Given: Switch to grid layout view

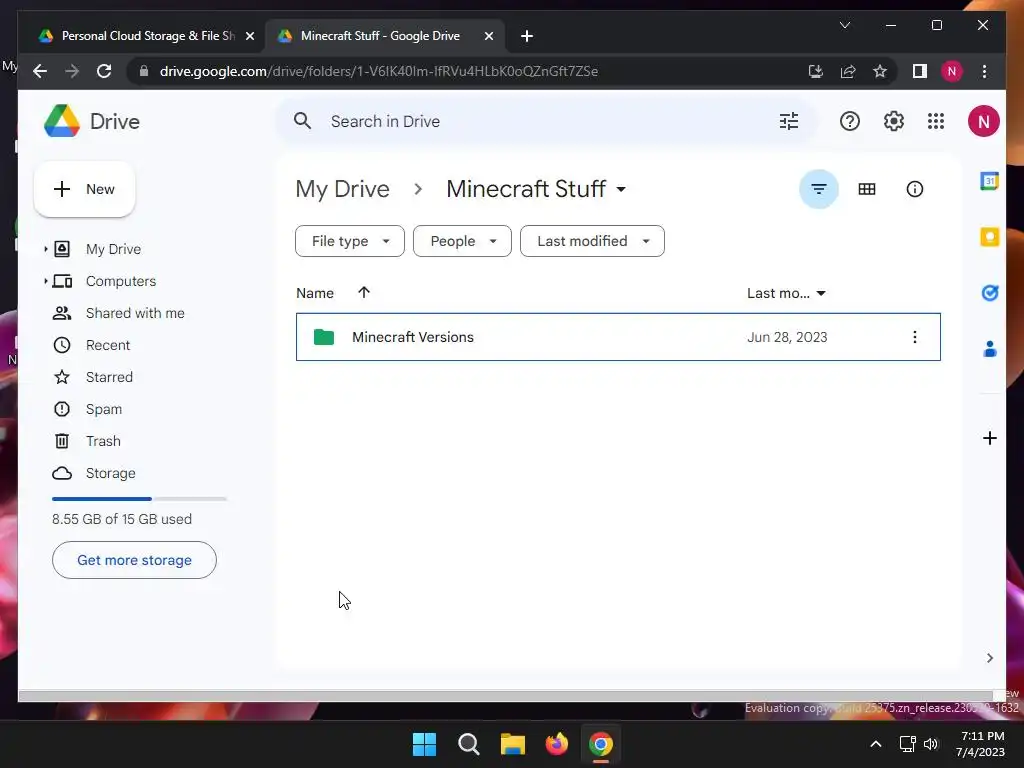Looking at the screenshot, I should coord(867,189).
